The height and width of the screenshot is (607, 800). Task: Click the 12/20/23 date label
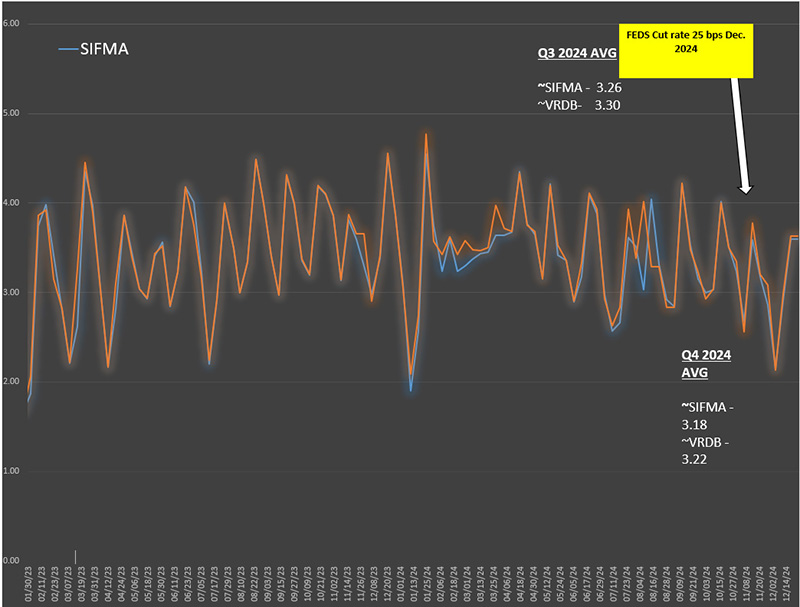pos(387,584)
